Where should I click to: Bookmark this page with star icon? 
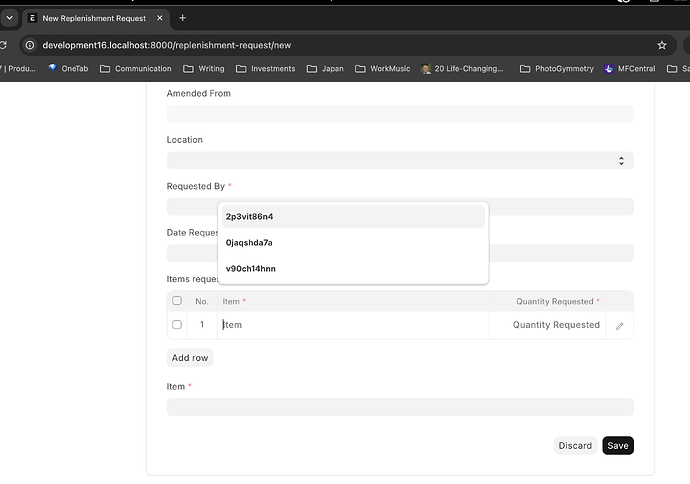point(661,45)
